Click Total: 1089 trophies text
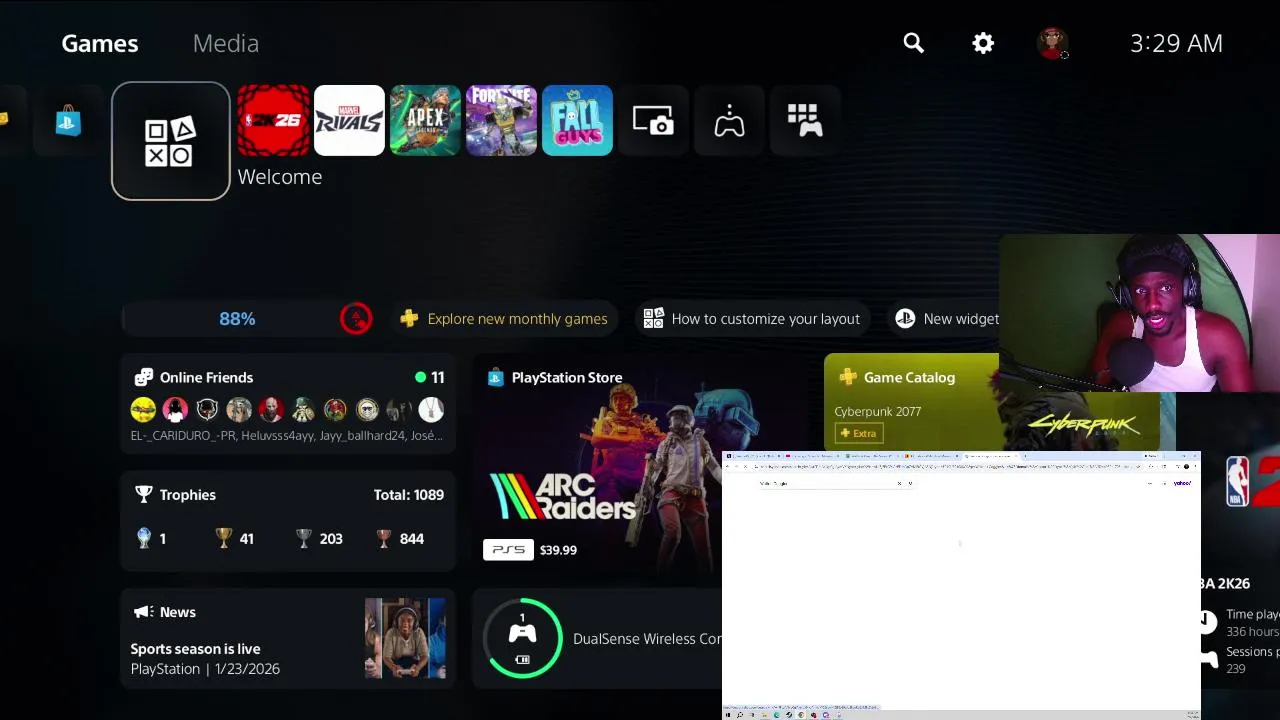The width and height of the screenshot is (1280, 720). pyautogui.click(x=408, y=495)
